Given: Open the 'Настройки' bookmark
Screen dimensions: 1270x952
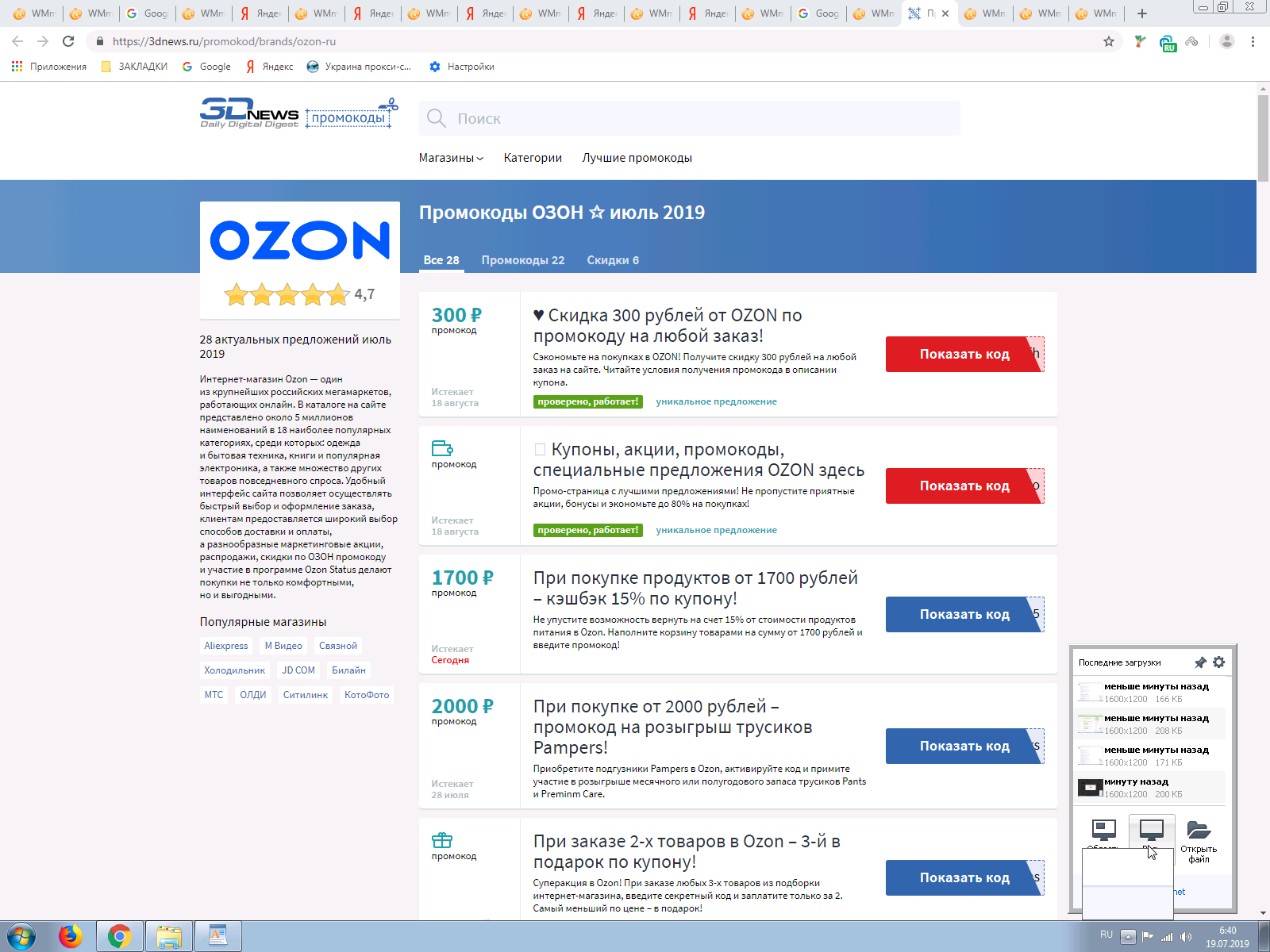Looking at the screenshot, I should click(x=462, y=67).
